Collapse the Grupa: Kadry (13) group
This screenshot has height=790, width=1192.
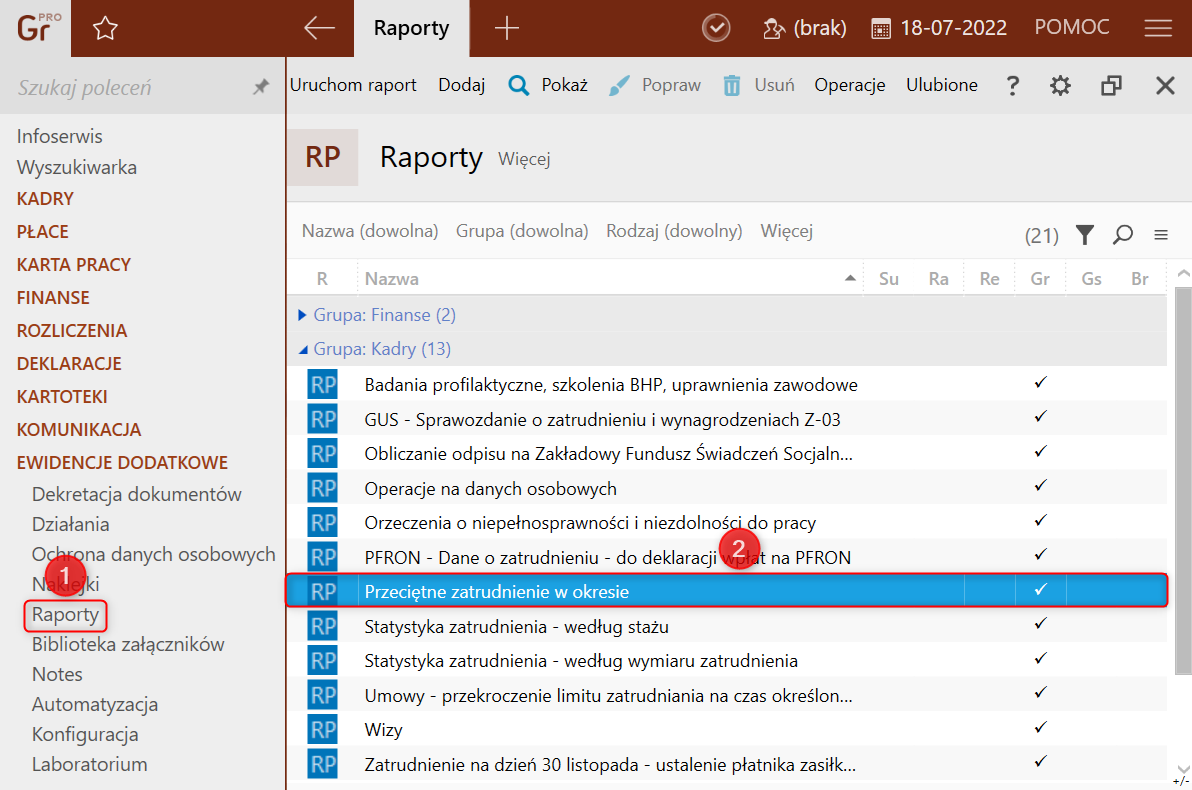303,350
